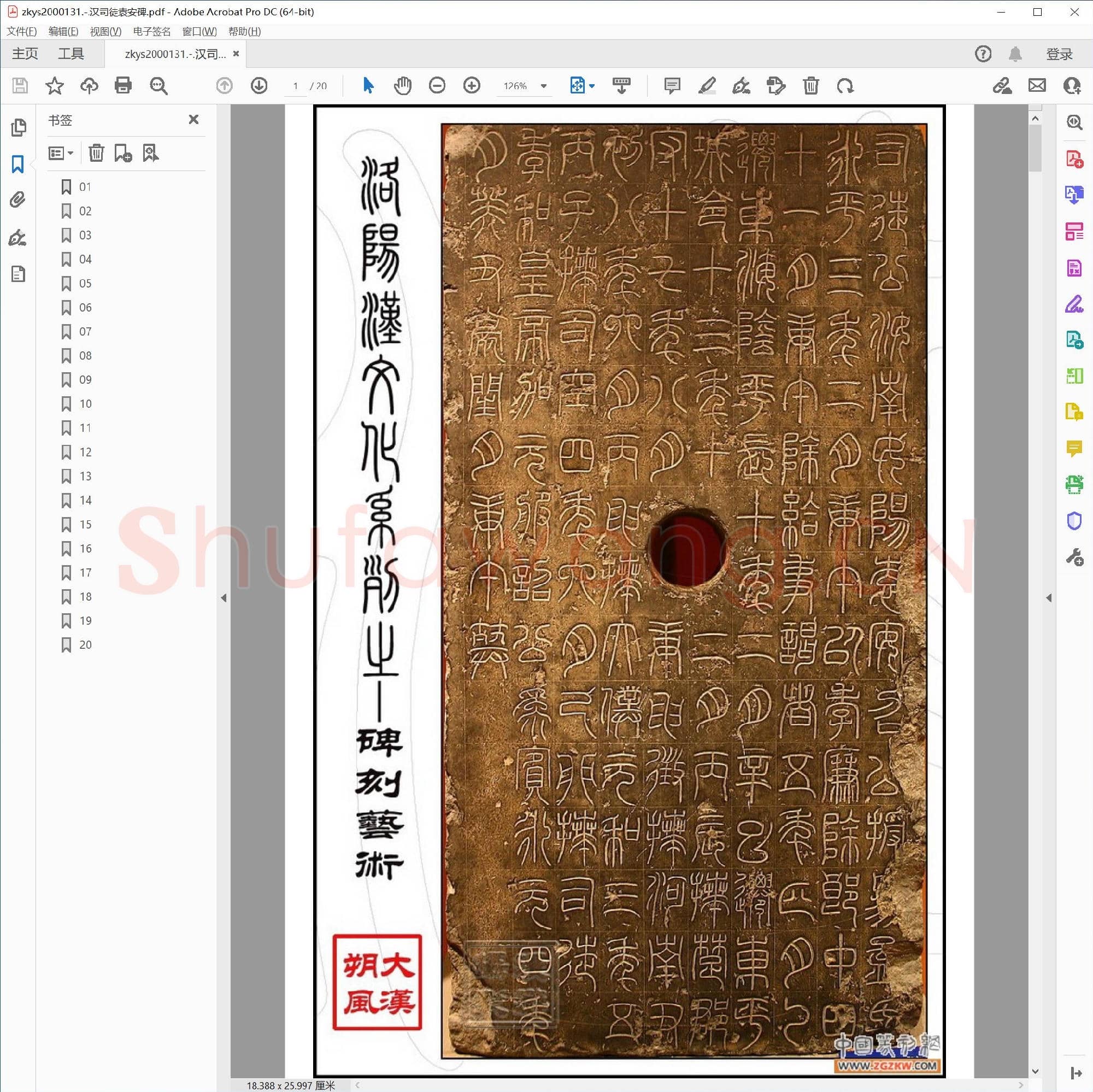Click the page number input field
Screen dimensions: 1093x1092
point(295,86)
